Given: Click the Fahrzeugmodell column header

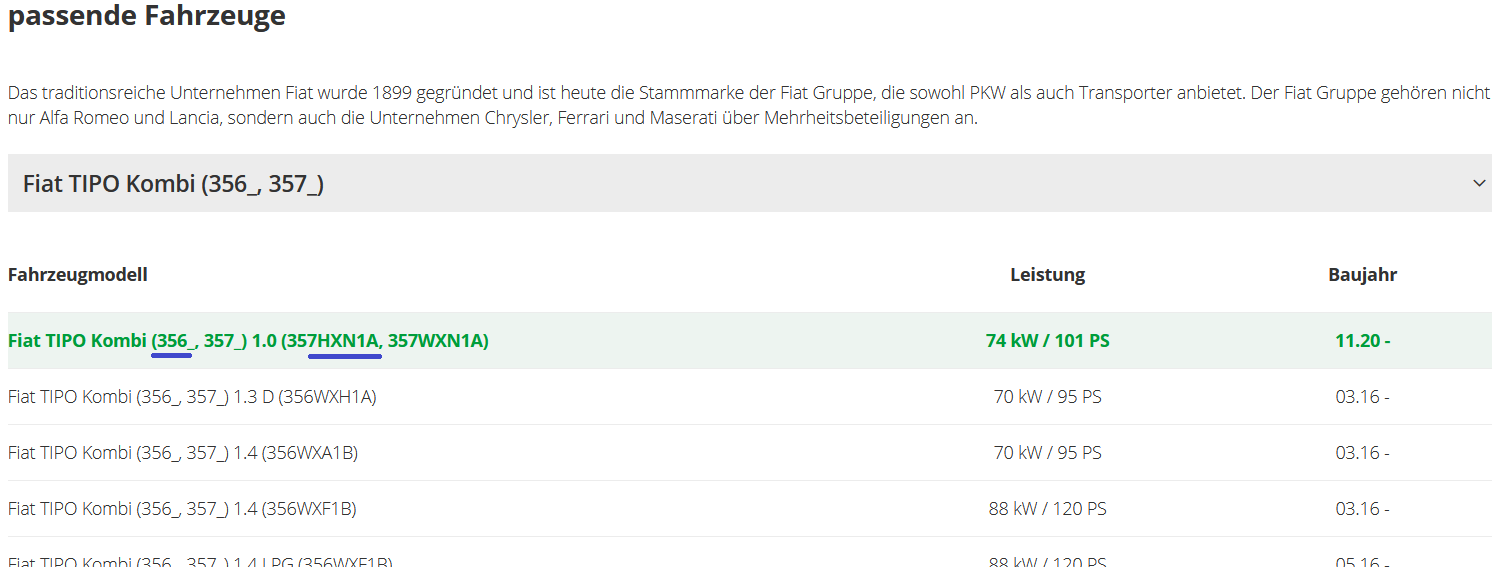Looking at the screenshot, I should coord(78,274).
